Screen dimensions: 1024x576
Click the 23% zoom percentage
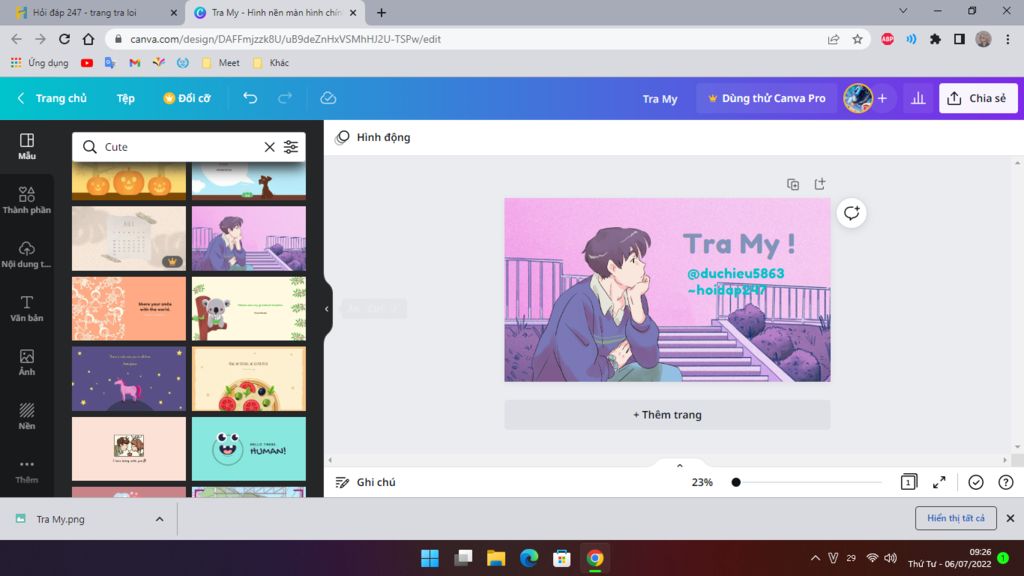tap(702, 482)
